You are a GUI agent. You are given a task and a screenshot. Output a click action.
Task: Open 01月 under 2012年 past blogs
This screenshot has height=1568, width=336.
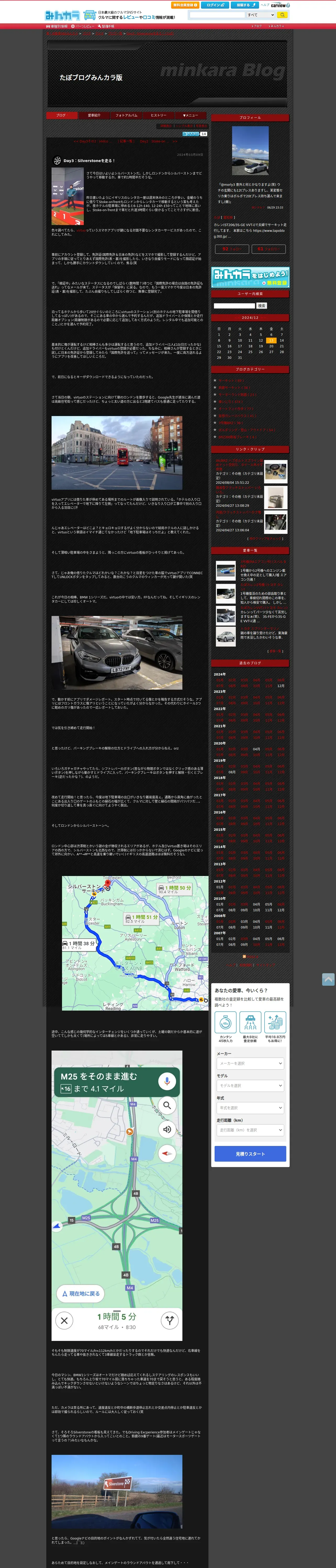pyautogui.click(x=220, y=887)
